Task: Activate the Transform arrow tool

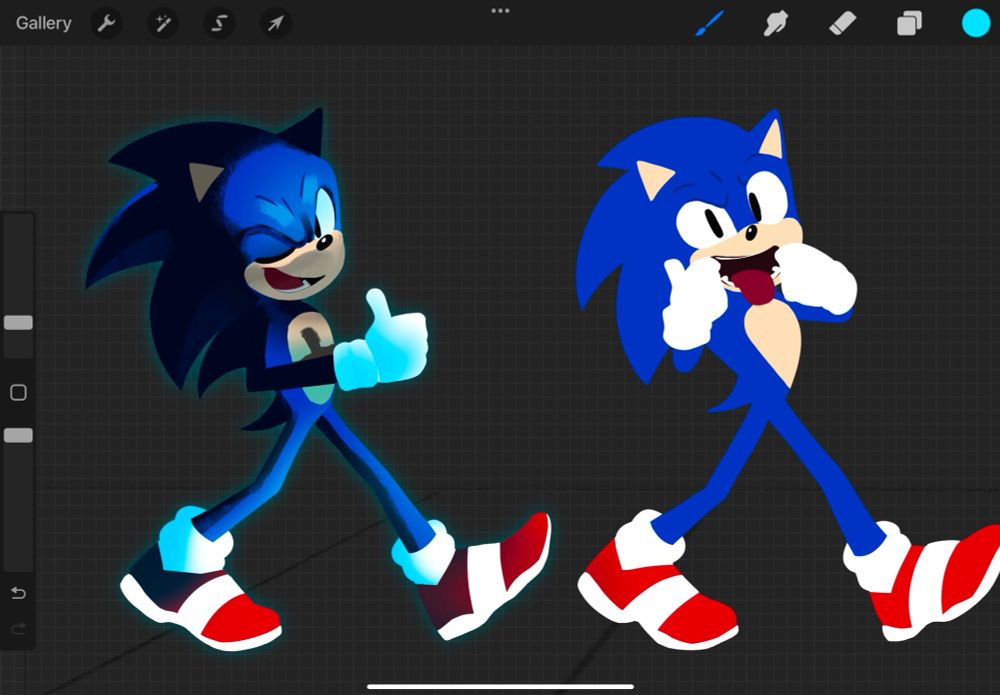Action: 276,24
